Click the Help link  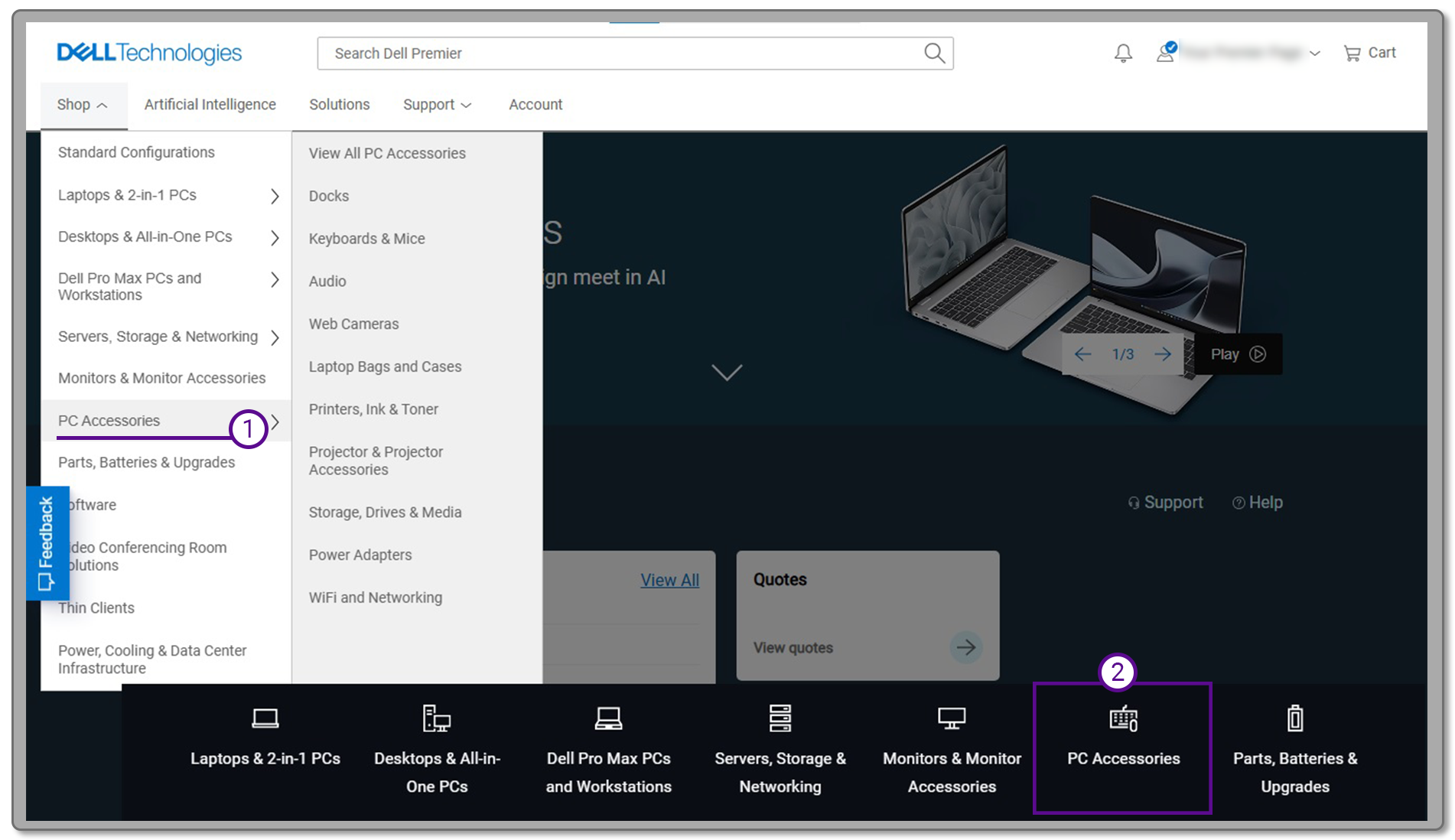(1258, 503)
